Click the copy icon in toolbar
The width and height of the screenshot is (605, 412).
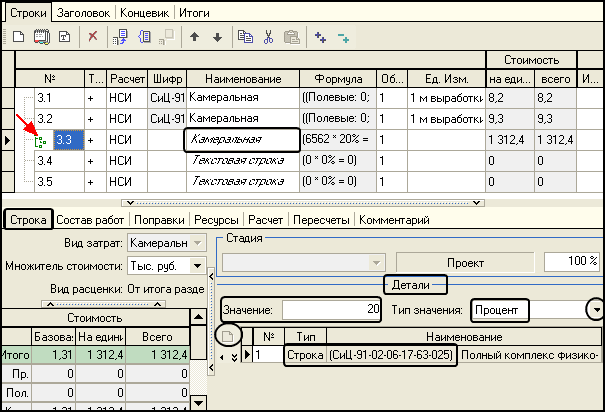tap(246, 36)
